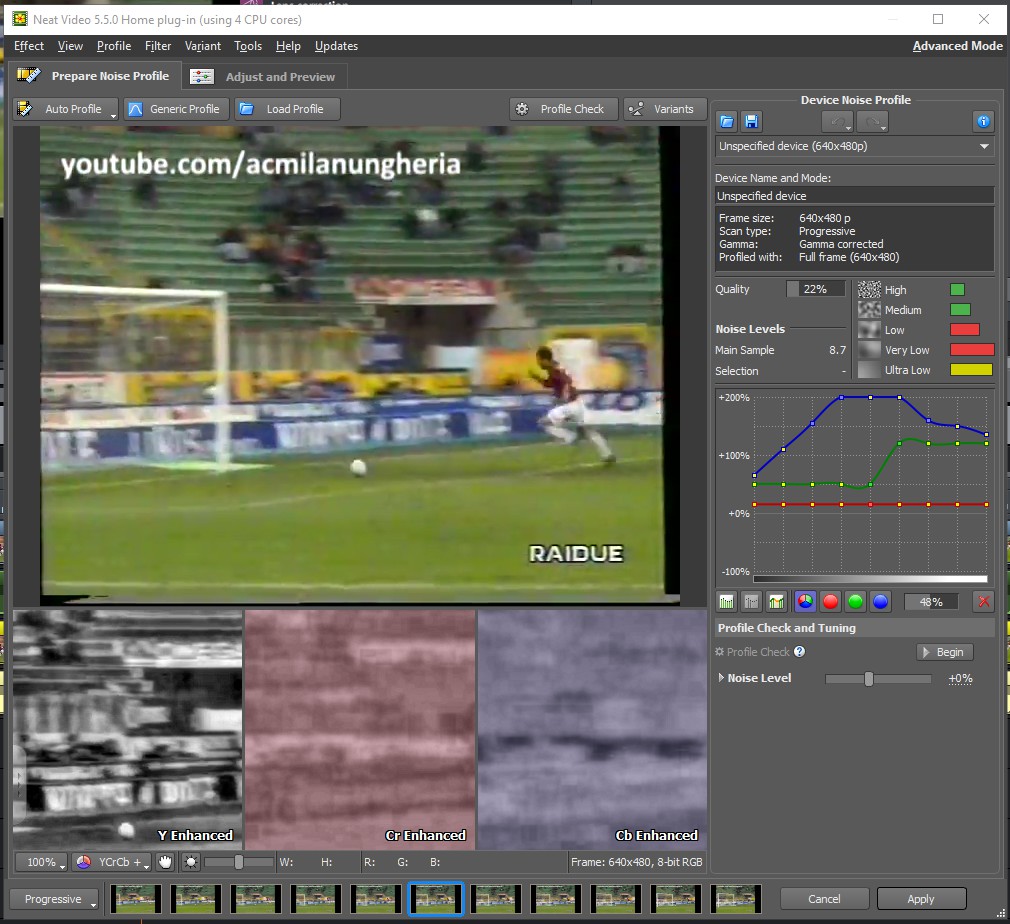Select the hand pan tool
This screenshot has height=924, width=1010.
(165, 862)
